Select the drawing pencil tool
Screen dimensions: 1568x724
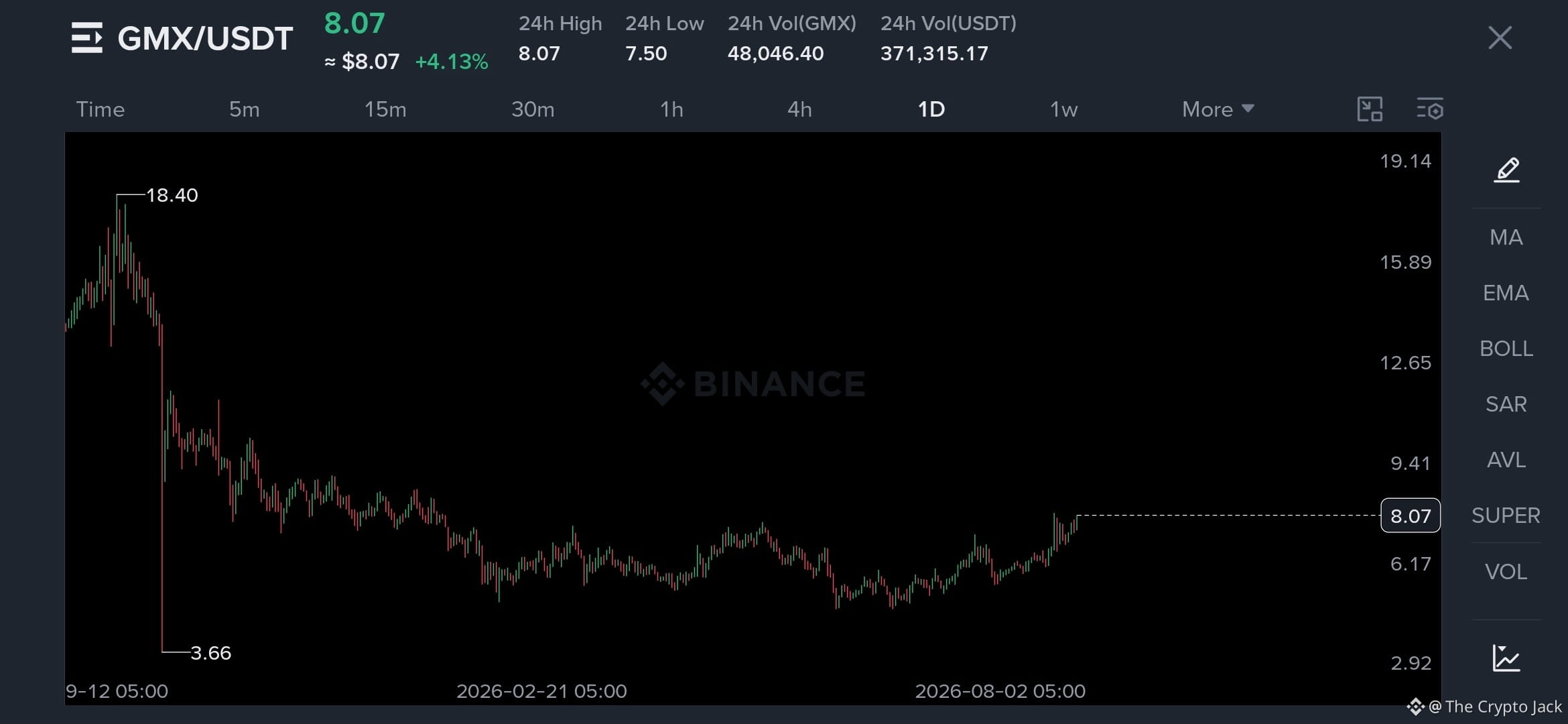tap(1506, 170)
